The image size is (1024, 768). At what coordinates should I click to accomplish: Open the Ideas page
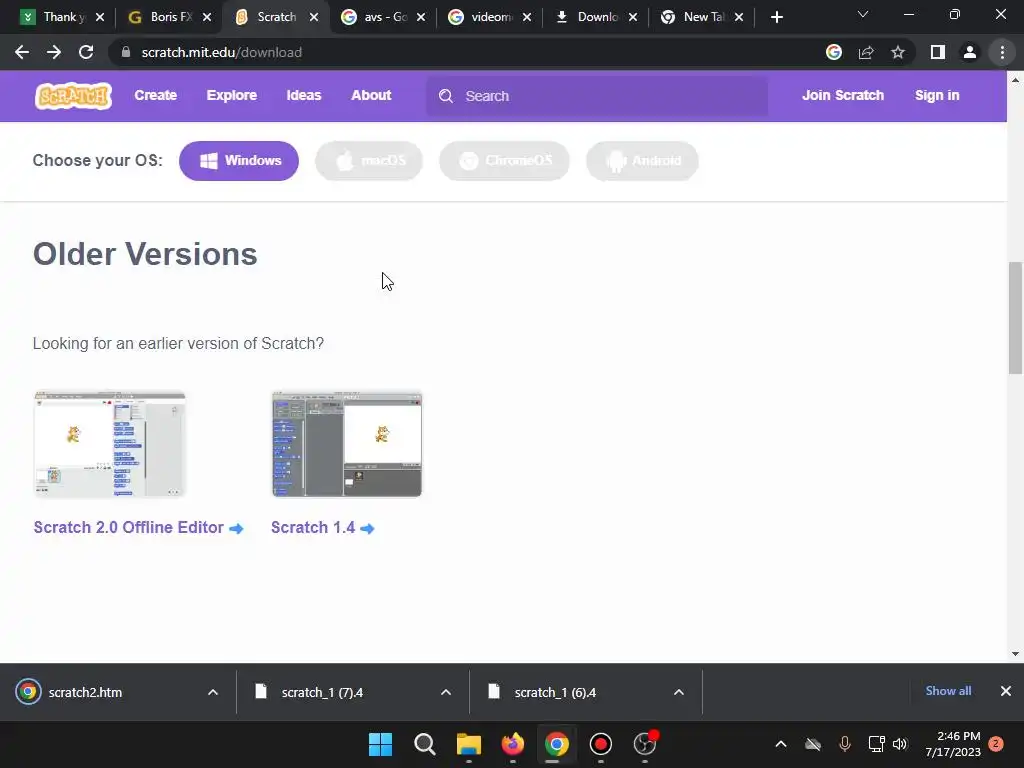pos(304,95)
